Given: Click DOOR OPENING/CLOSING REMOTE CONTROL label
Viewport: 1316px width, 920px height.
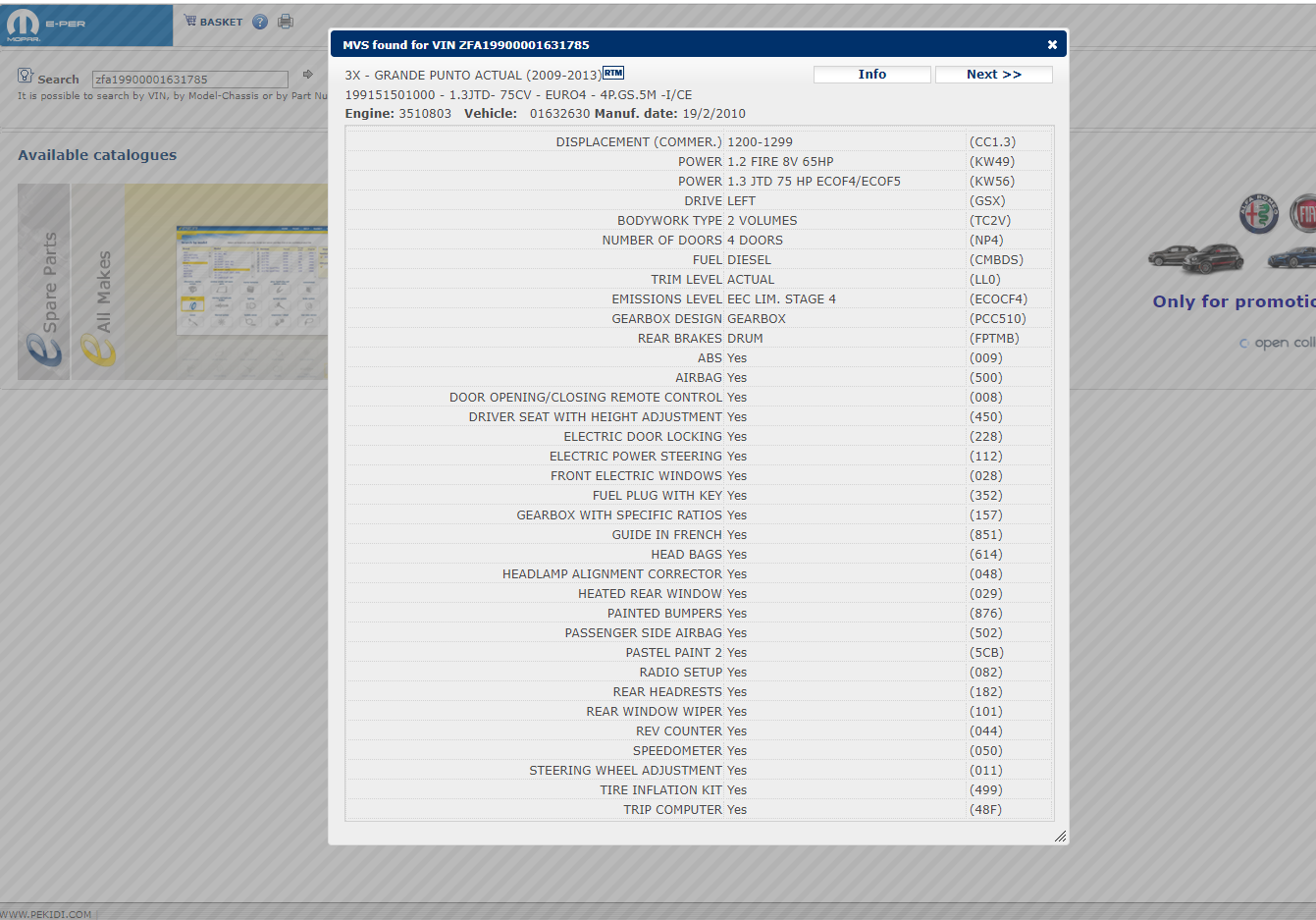Looking at the screenshot, I should [x=586, y=398].
